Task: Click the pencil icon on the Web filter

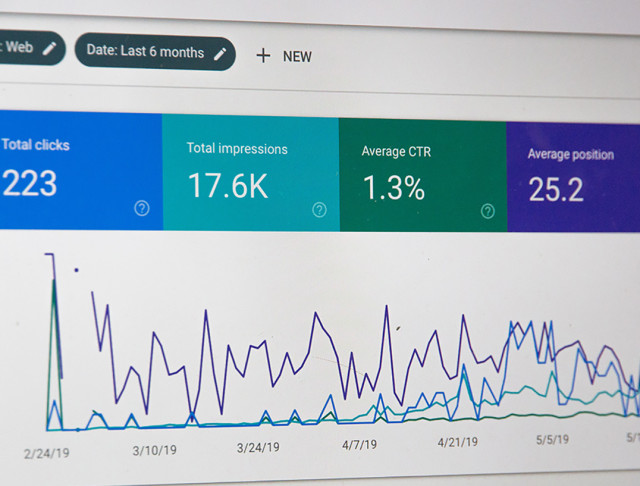Action: (x=50, y=47)
